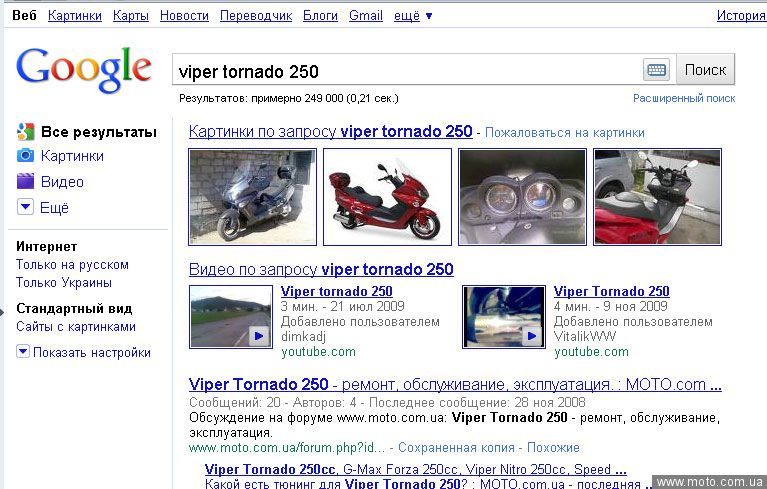This screenshot has width=767, height=489.
Task: Play the dimkadj video thumbnail
Action: [231, 317]
